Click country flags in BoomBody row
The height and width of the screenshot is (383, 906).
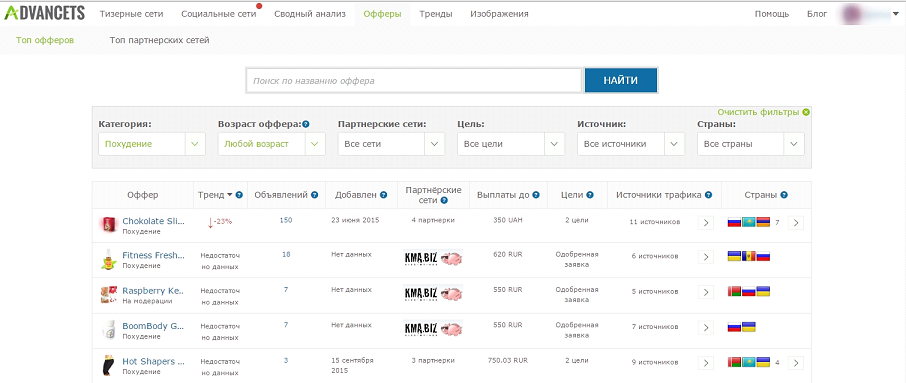[742, 327]
